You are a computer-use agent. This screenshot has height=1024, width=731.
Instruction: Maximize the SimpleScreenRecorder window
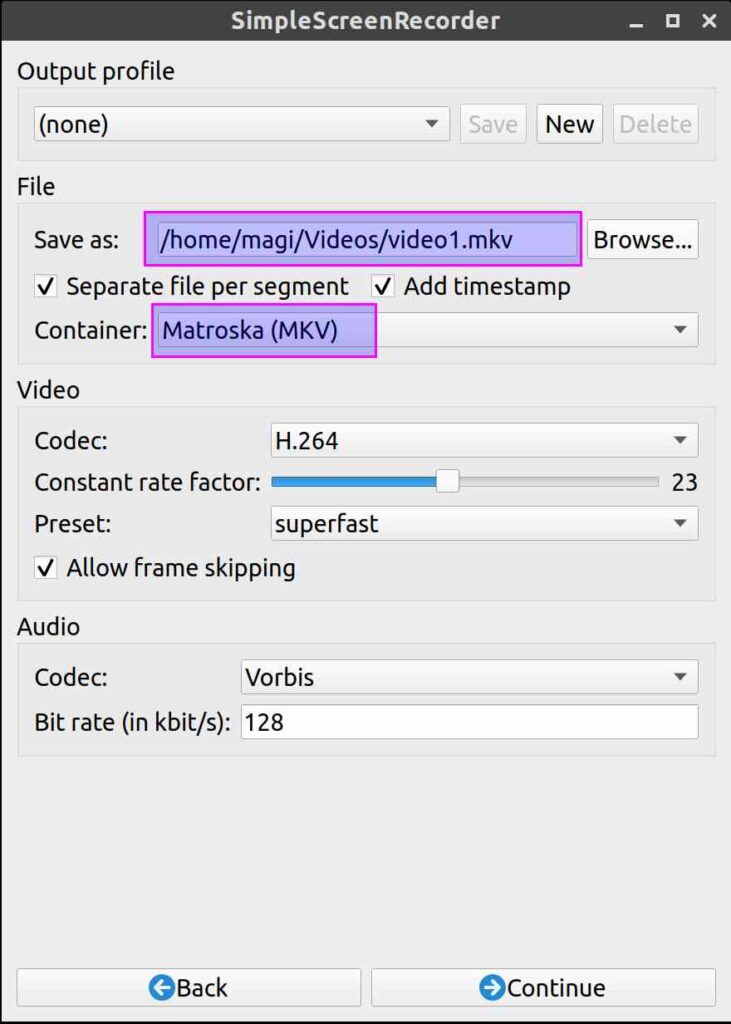pyautogui.click(x=673, y=20)
